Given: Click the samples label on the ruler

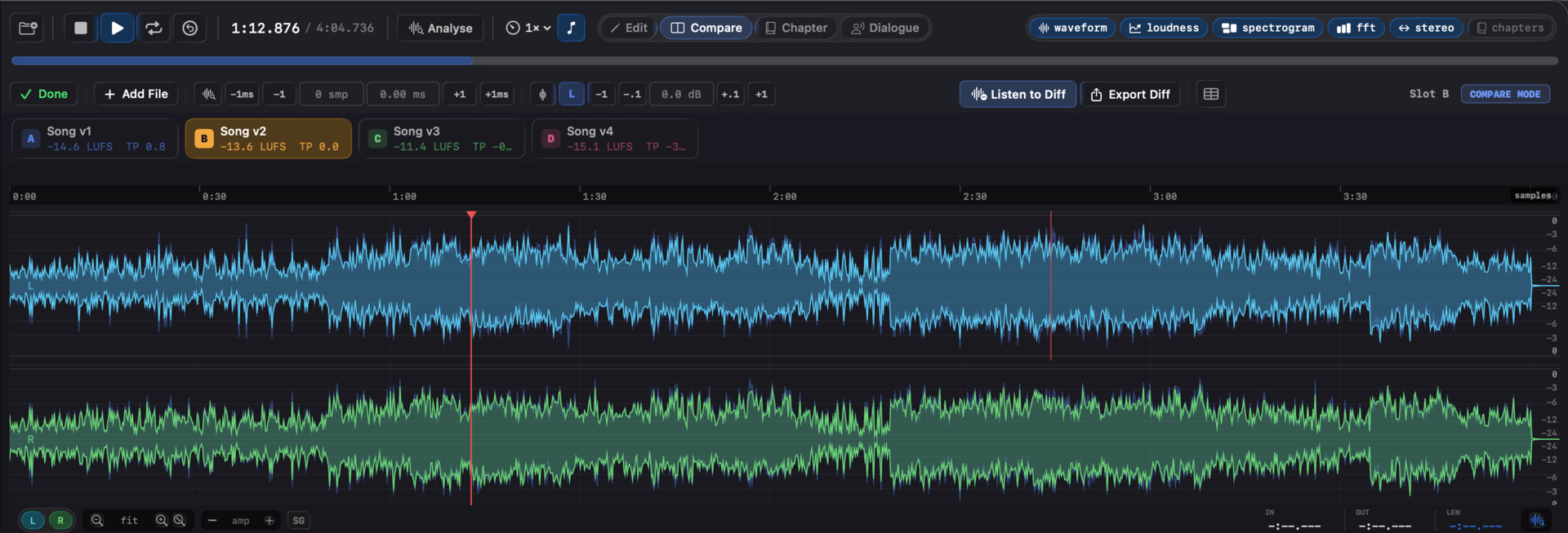Looking at the screenshot, I should pos(1533,196).
